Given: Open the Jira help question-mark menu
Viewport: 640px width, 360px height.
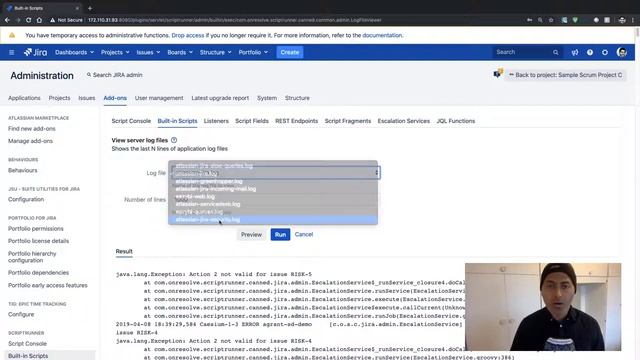Looking at the screenshot, I should click(590, 52).
